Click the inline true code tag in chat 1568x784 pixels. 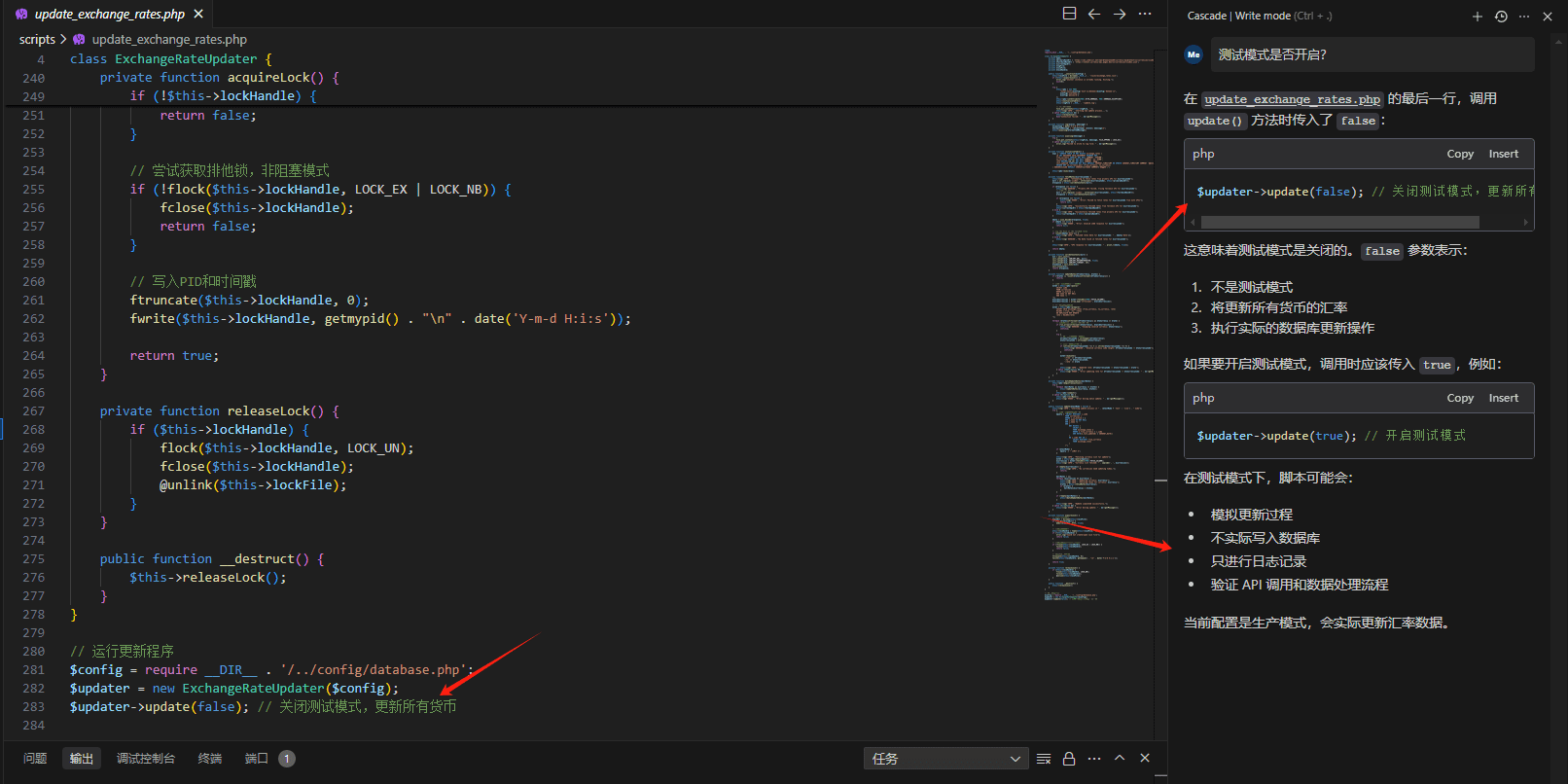click(1437, 365)
